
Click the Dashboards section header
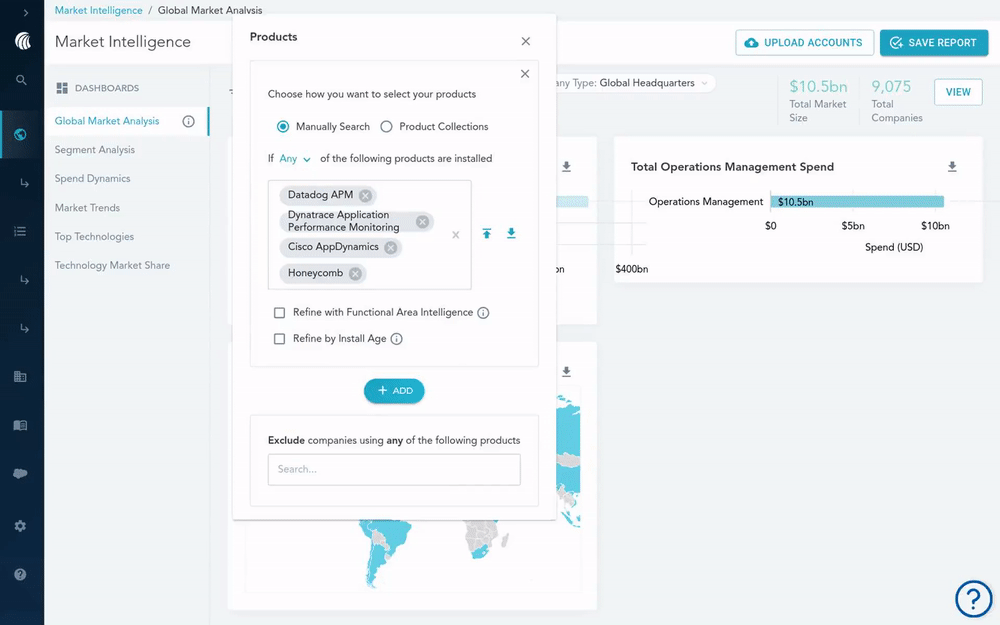(97, 88)
